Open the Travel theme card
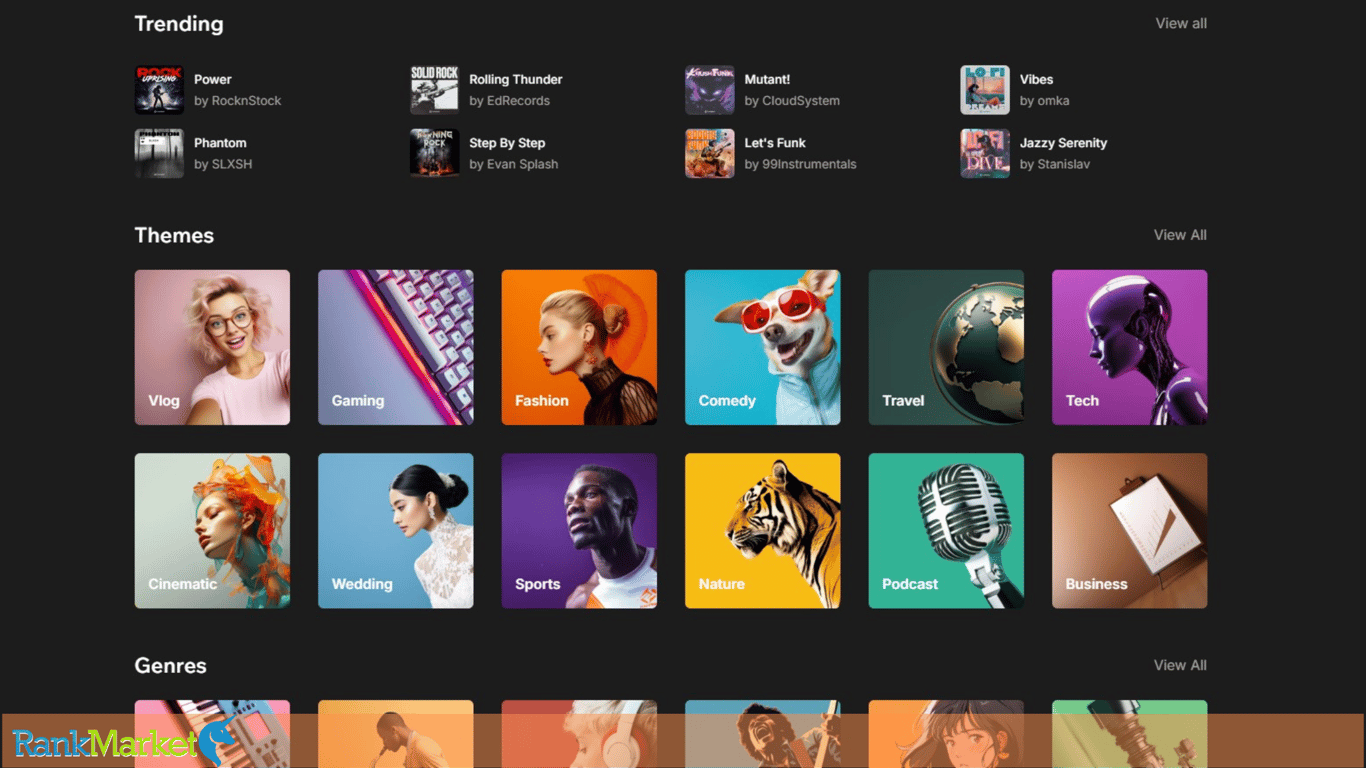This screenshot has height=768, width=1366. pyautogui.click(x=946, y=347)
